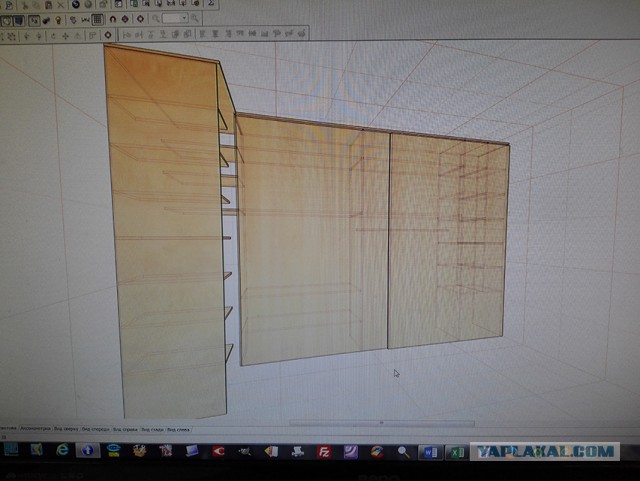Switch to the Вид сверху tab

pyautogui.click(x=66, y=429)
